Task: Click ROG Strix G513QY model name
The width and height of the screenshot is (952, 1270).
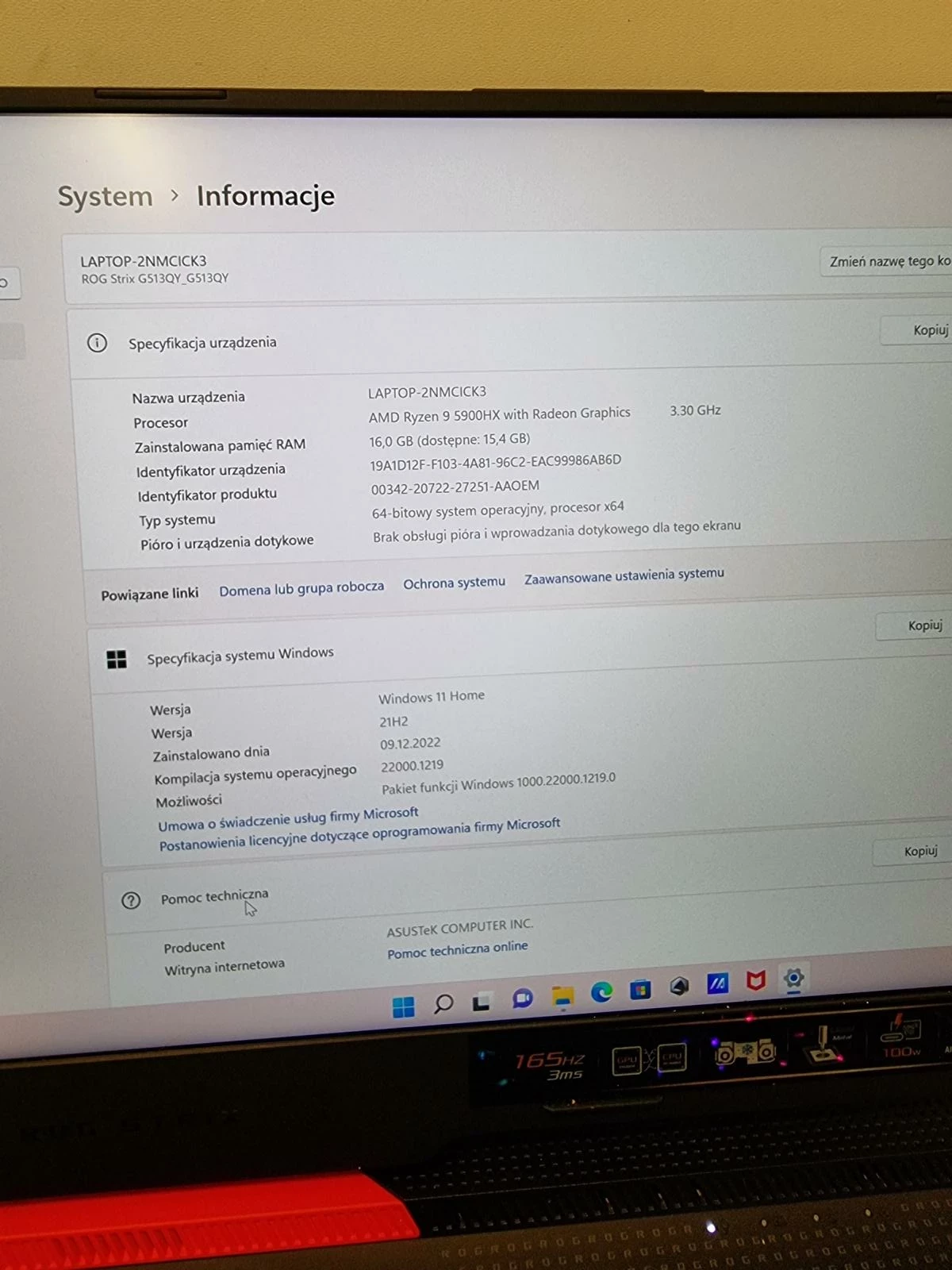Action: pyautogui.click(x=155, y=279)
